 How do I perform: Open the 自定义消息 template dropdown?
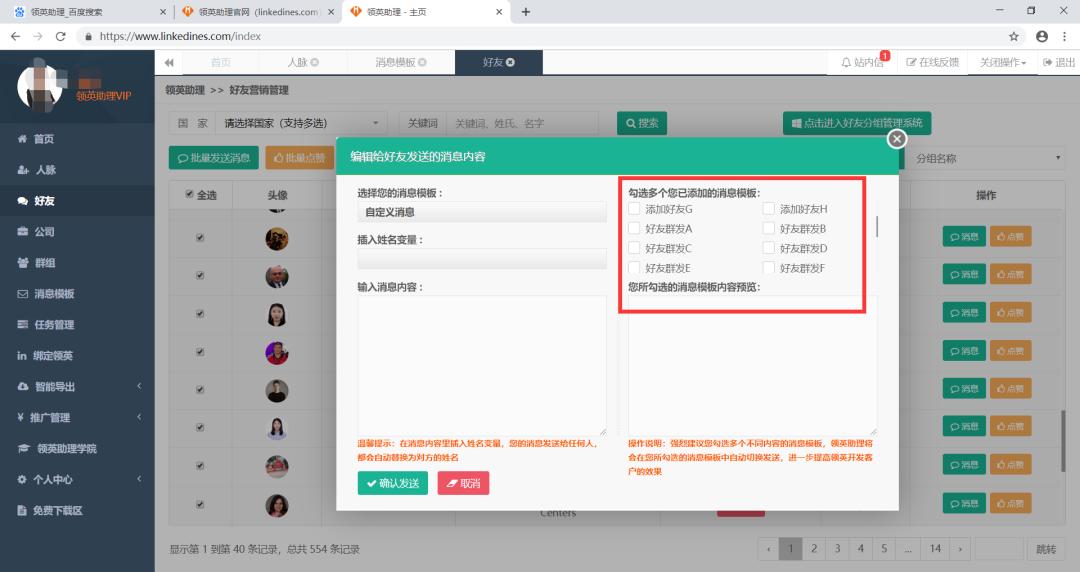point(481,212)
